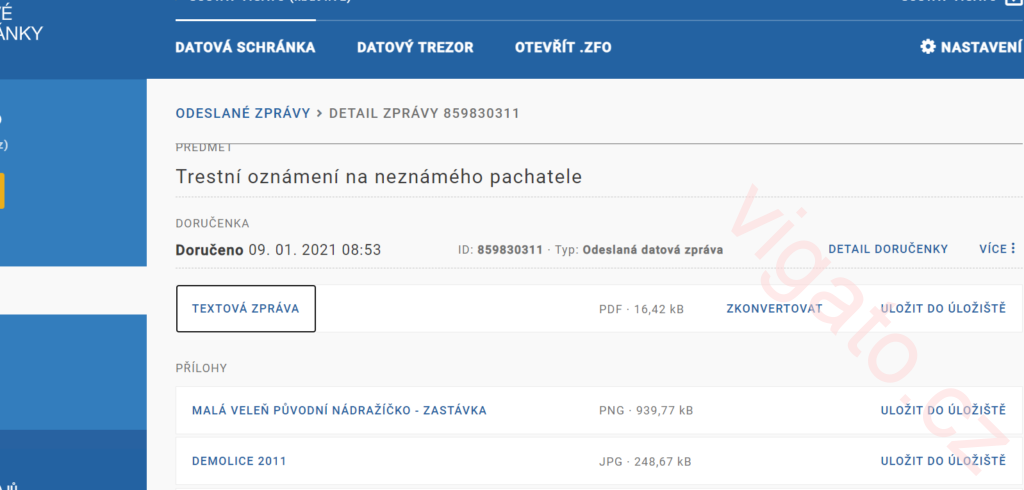This screenshot has height=490, width=1024.
Task: Go back to Odeslané zprávy breadcrumb
Action: tap(243, 113)
